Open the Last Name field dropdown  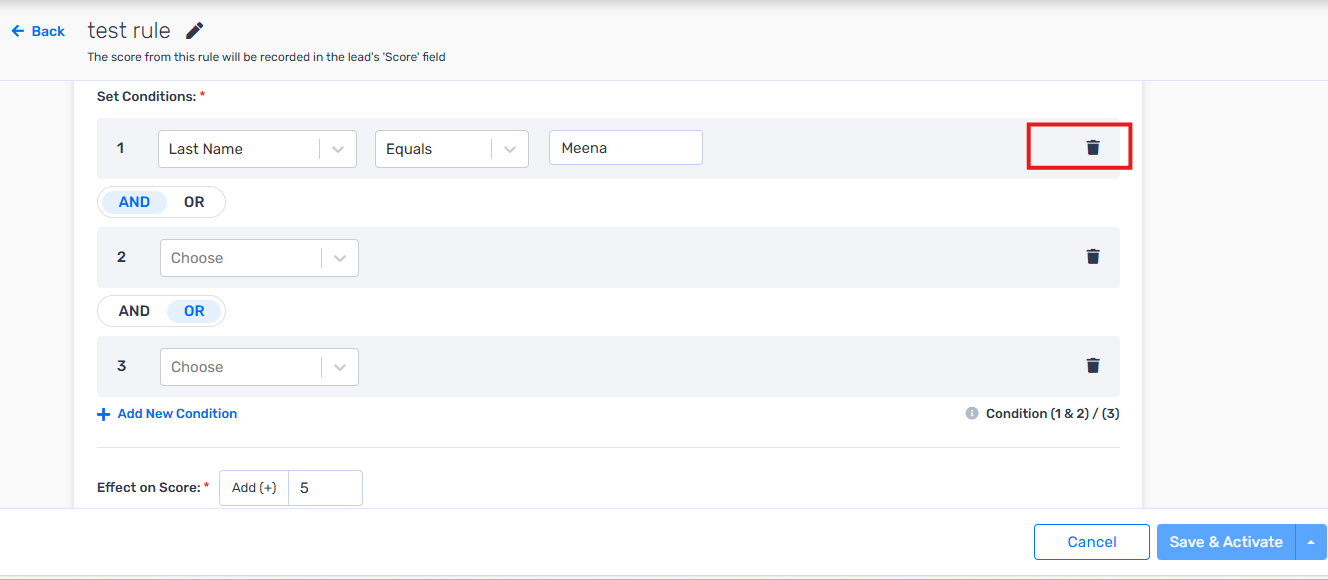[x=258, y=149]
